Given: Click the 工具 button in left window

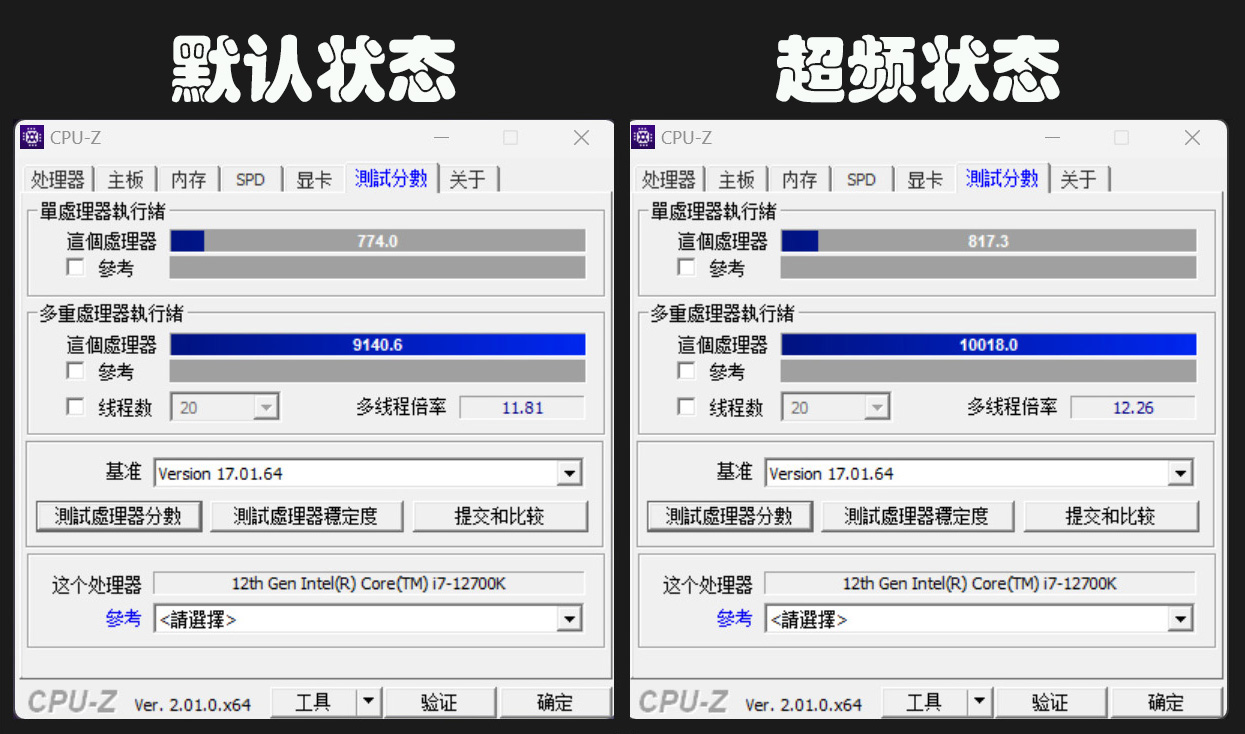Looking at the screenshot, I should (x=314, y=702).
